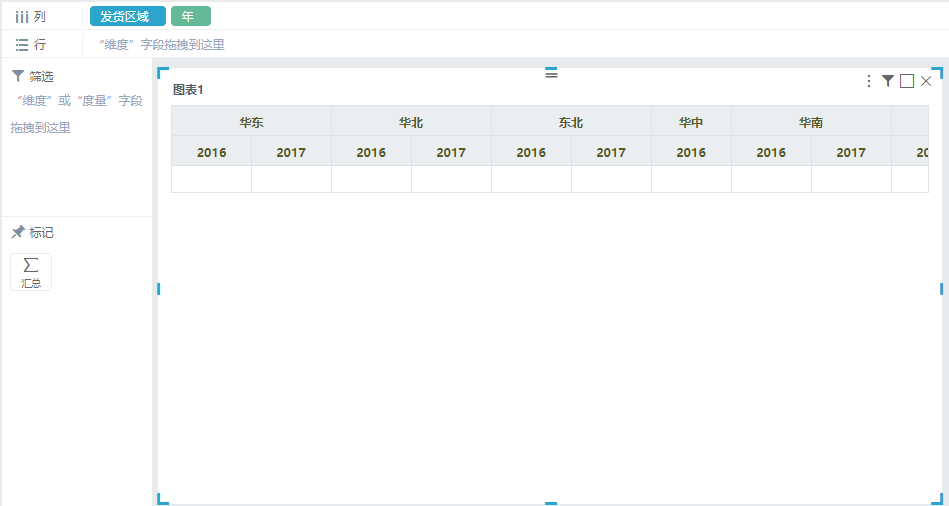The height and width of the screenshot is (506, 949).
Task: Click the 2017 header under 东北
Action: point(611,153)
